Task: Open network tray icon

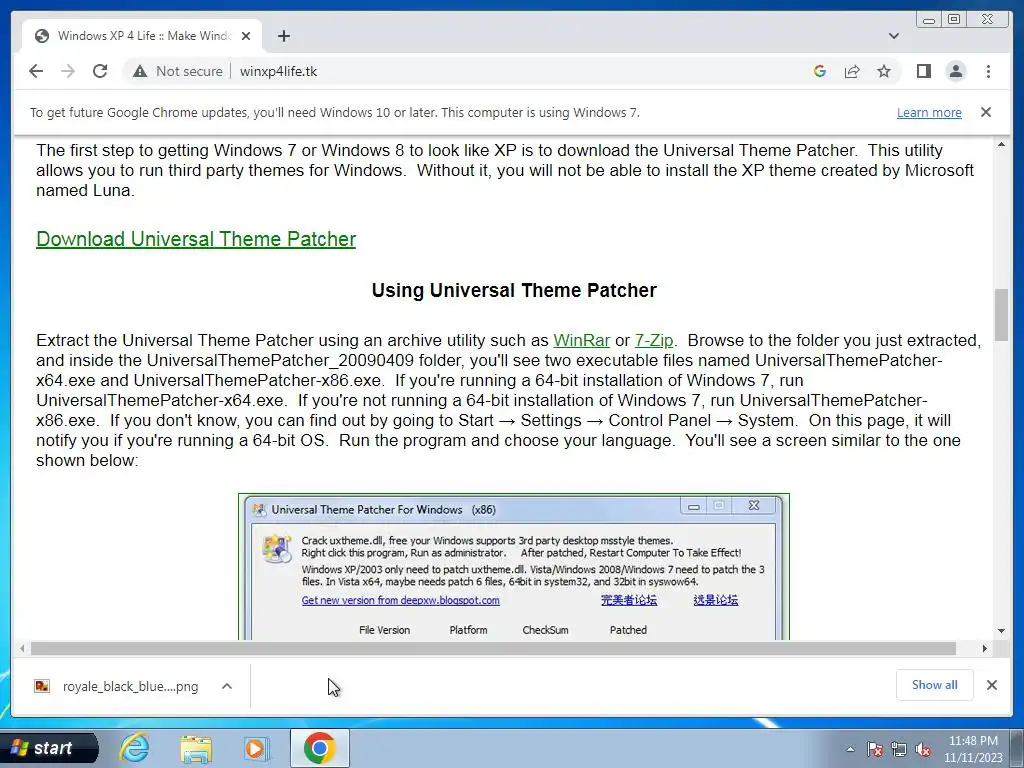Action: [x=899, y=749]
